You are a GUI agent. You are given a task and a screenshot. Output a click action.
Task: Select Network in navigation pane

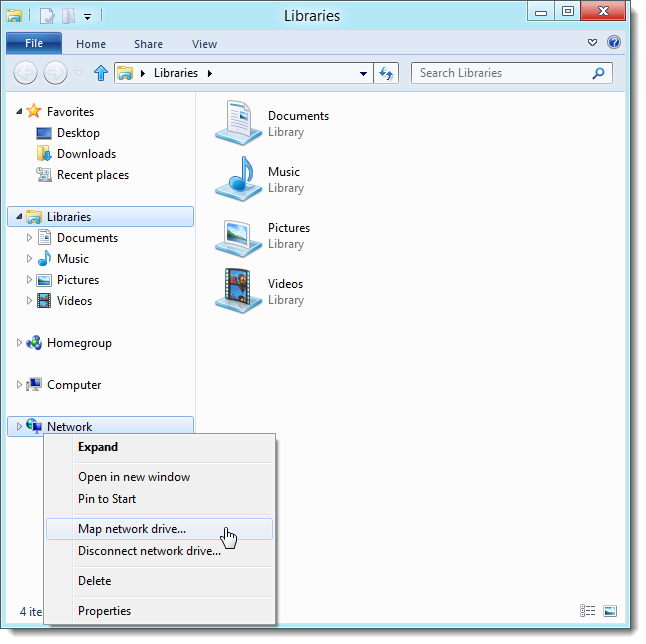pyautogui.click(x=100, y=426)
